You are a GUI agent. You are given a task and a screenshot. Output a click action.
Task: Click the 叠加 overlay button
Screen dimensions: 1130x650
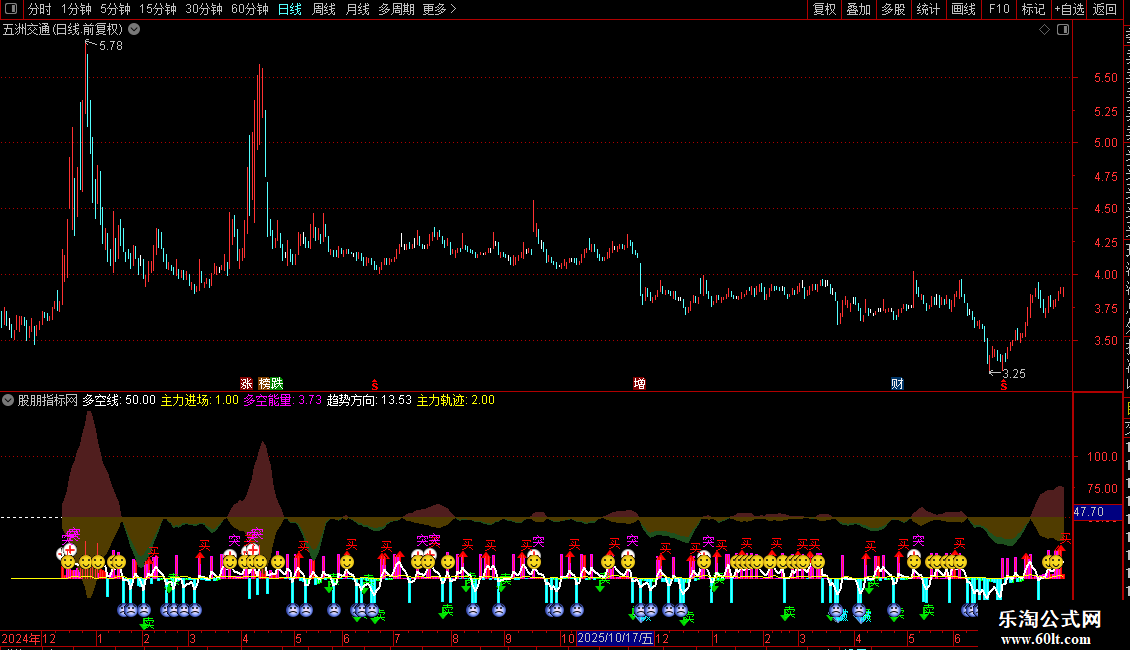859,9
